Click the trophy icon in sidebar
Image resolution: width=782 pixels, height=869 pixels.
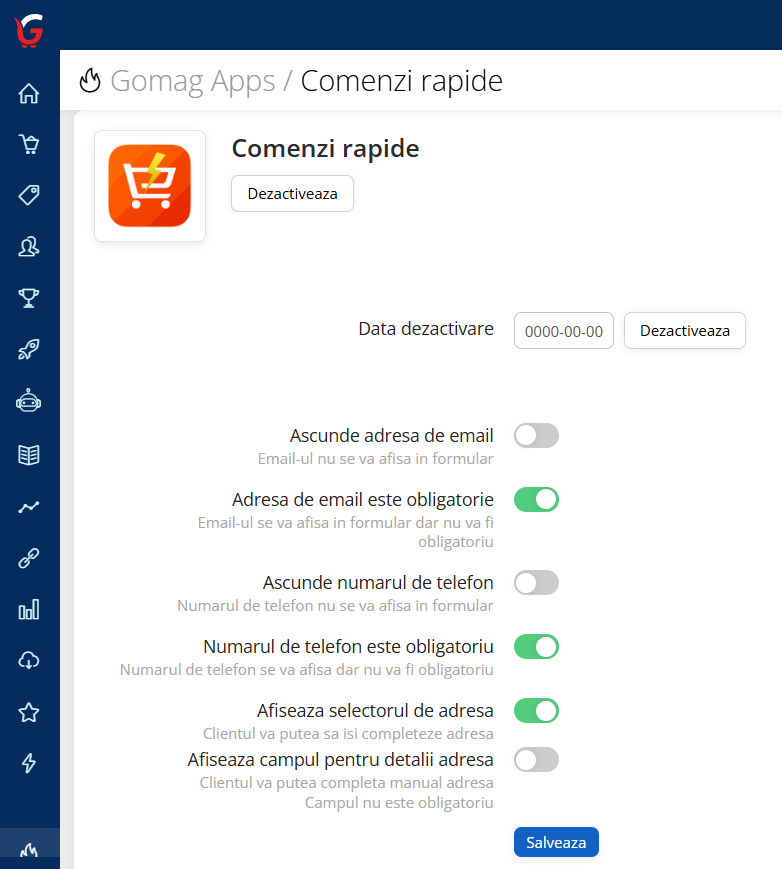pos(29,298)
